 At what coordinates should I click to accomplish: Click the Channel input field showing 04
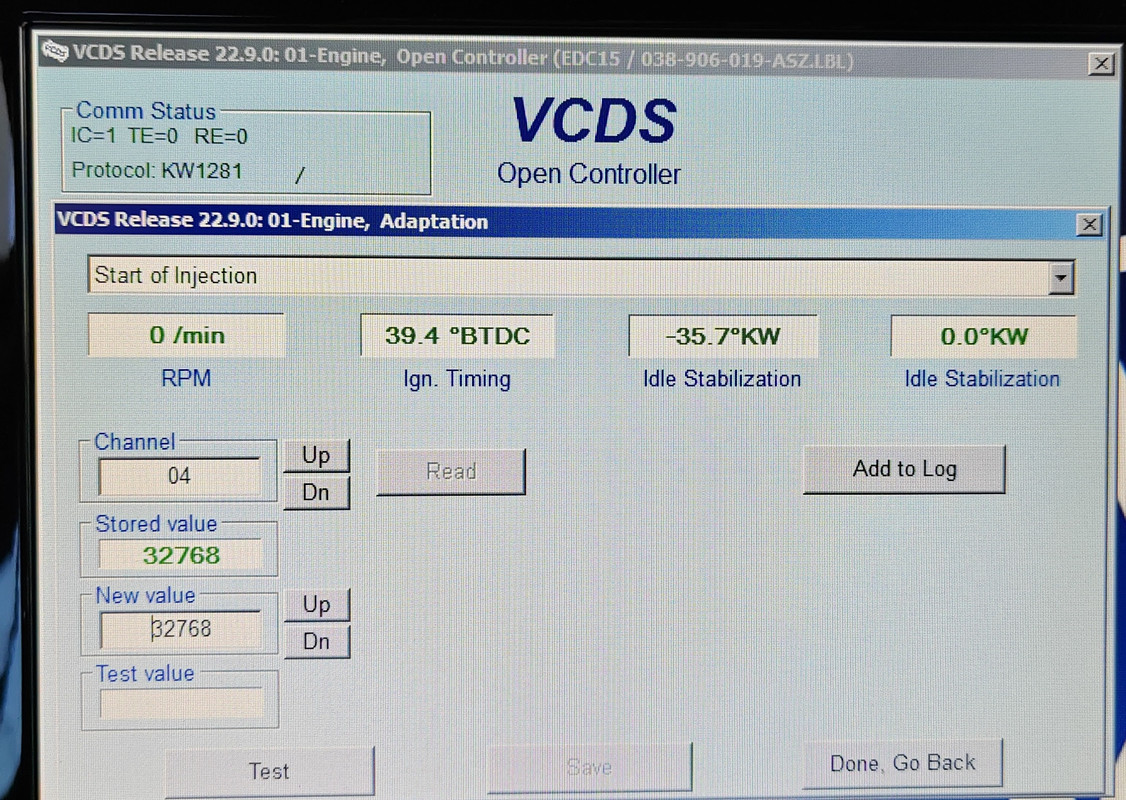(180, 476)
